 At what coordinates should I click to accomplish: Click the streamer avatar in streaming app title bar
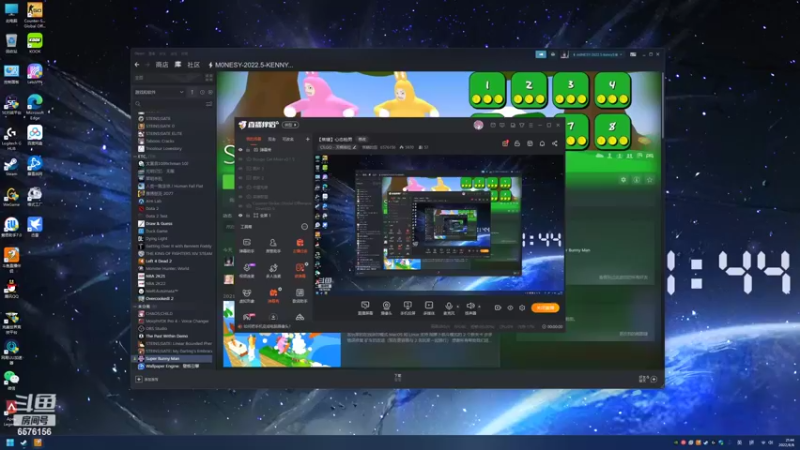(x=478, y=125)
